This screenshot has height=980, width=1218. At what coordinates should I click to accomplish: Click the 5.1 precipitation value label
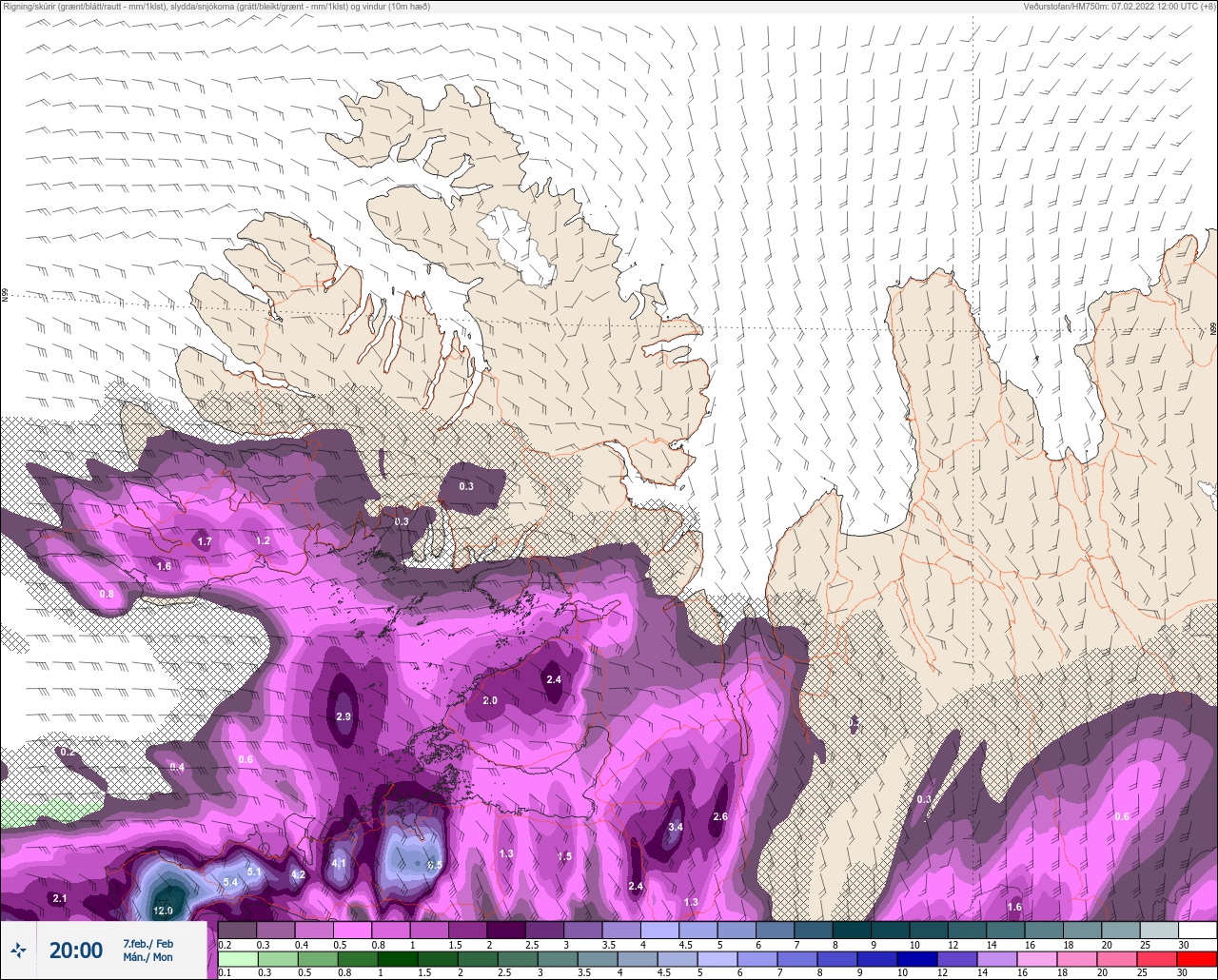pyautogui.click(x=254, y=872)
